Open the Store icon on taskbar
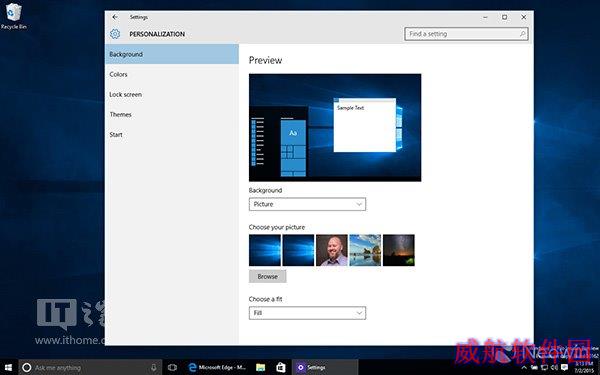This screenshot has height=375, width=600. coord(281,368)
